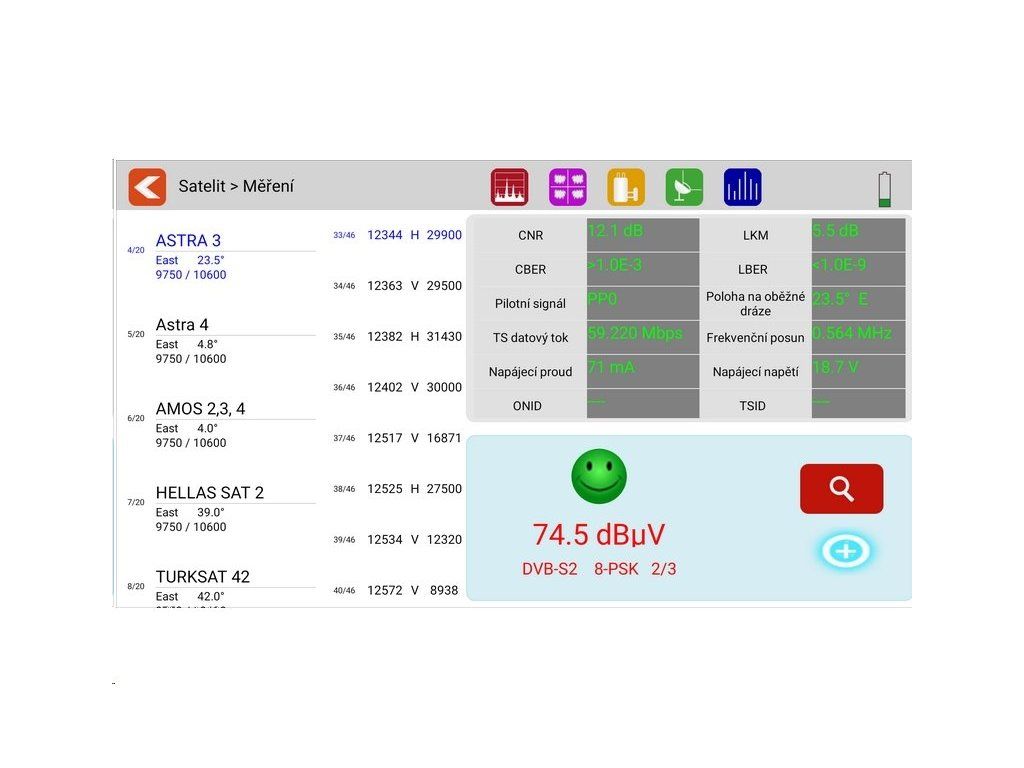Click the CBER label
1024x768 pixels.
530,269
